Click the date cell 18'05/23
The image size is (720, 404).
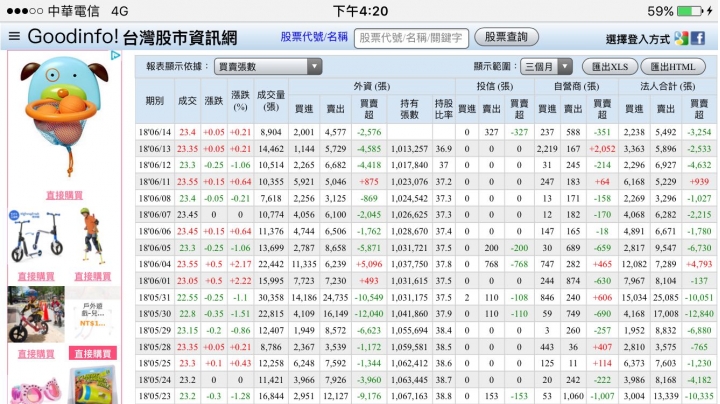point(155,396)
